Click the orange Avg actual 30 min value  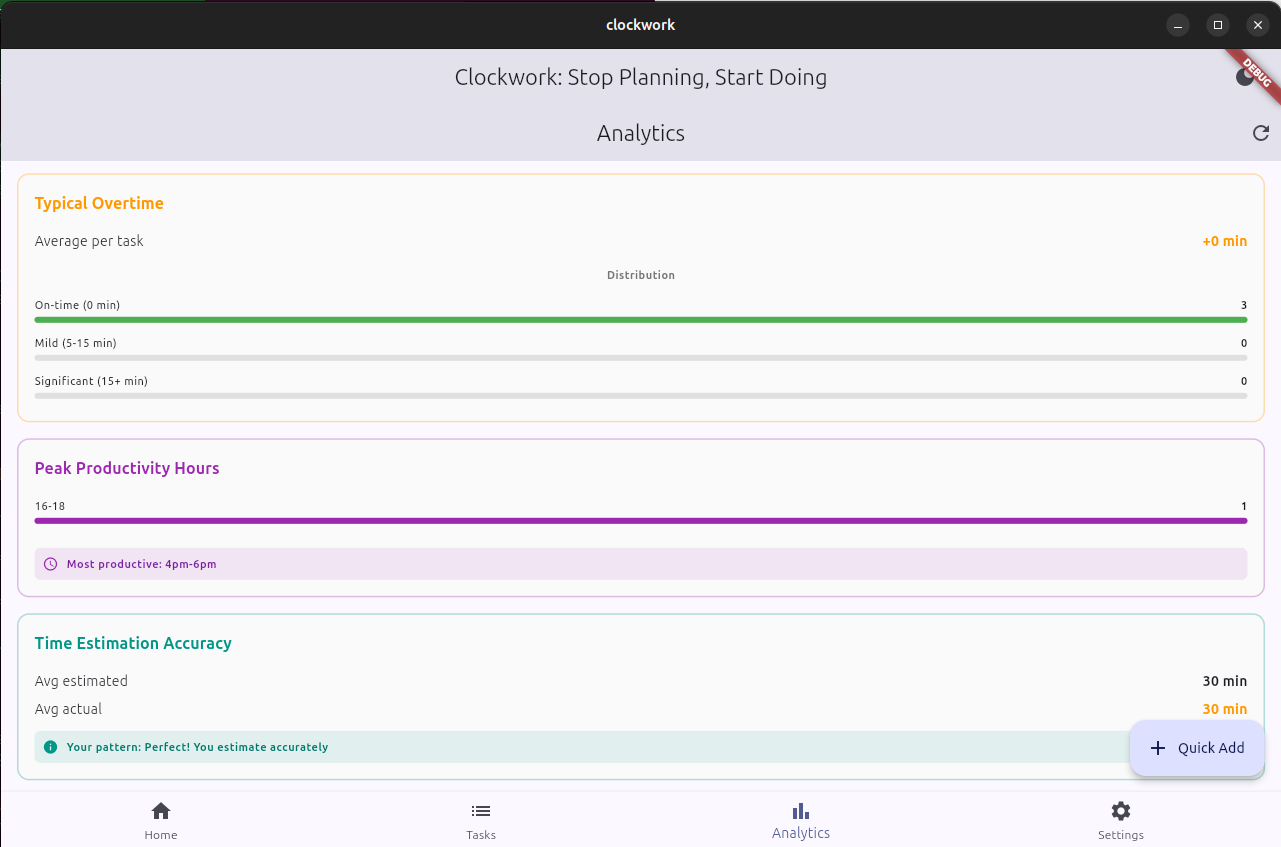tap(1224, 709)
